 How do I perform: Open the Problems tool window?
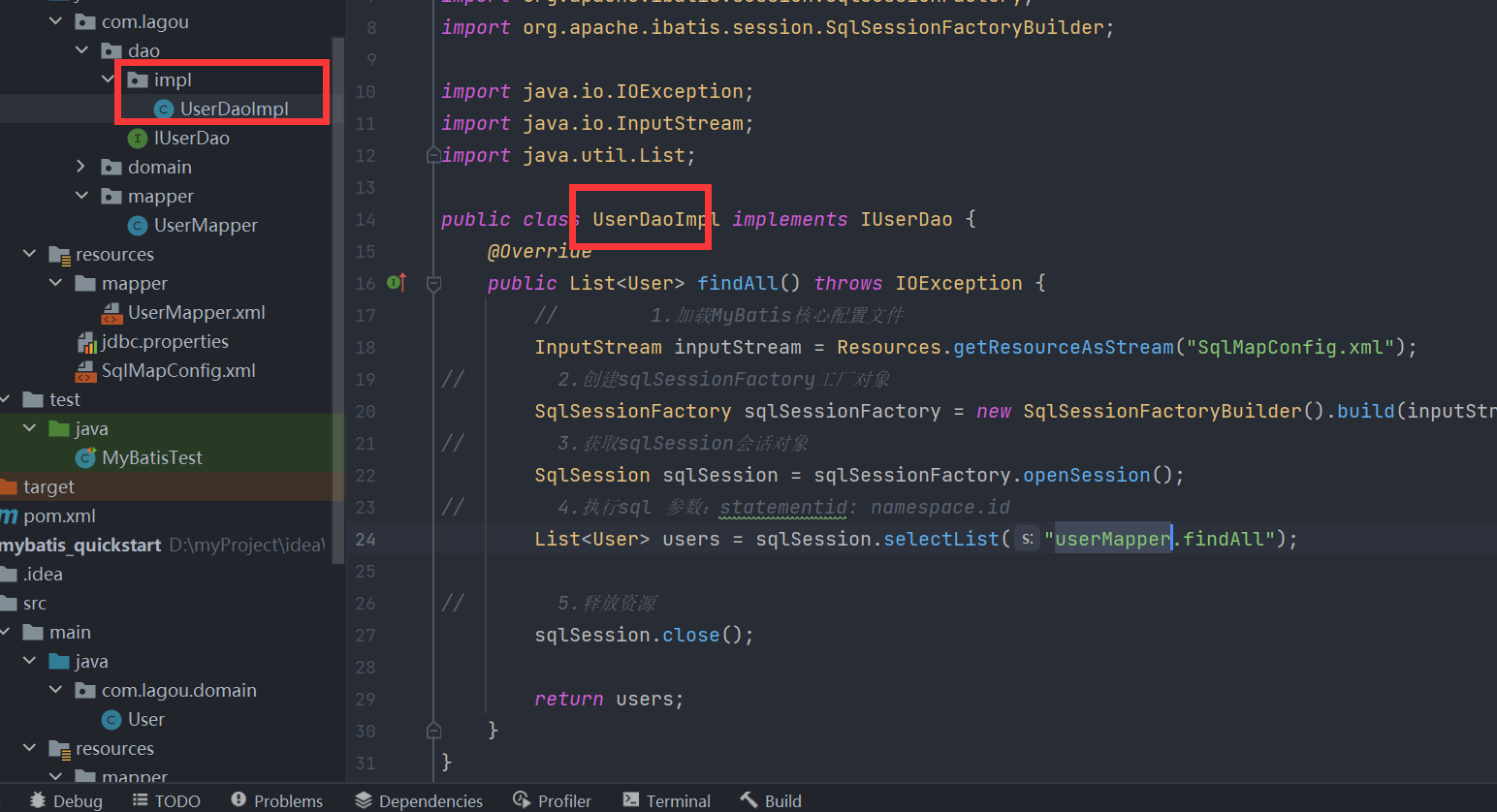click(x=276, y=800)
